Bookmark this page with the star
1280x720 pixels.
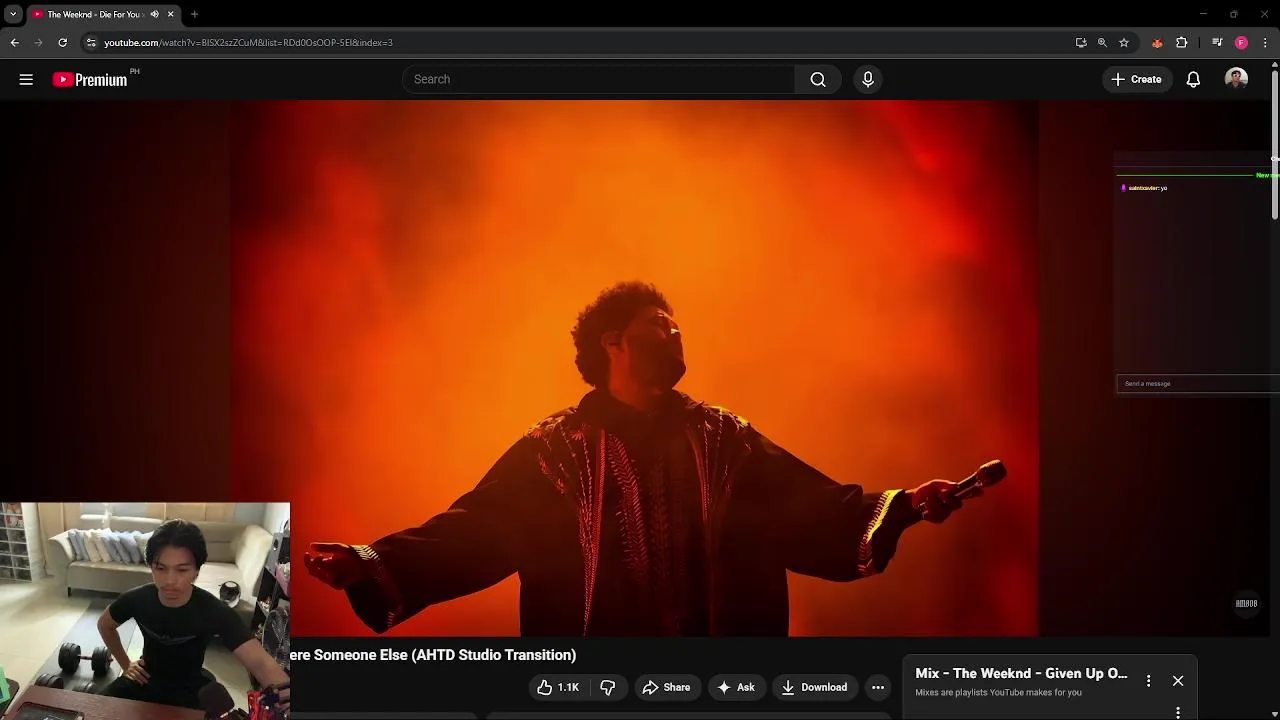coord(1124,42)
